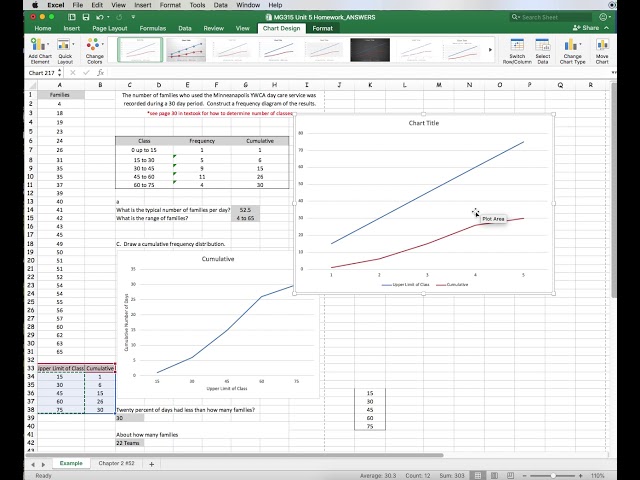Click the zoom out minus button
Viewport: 640px width, 480px height.
[x=524, y=476]
